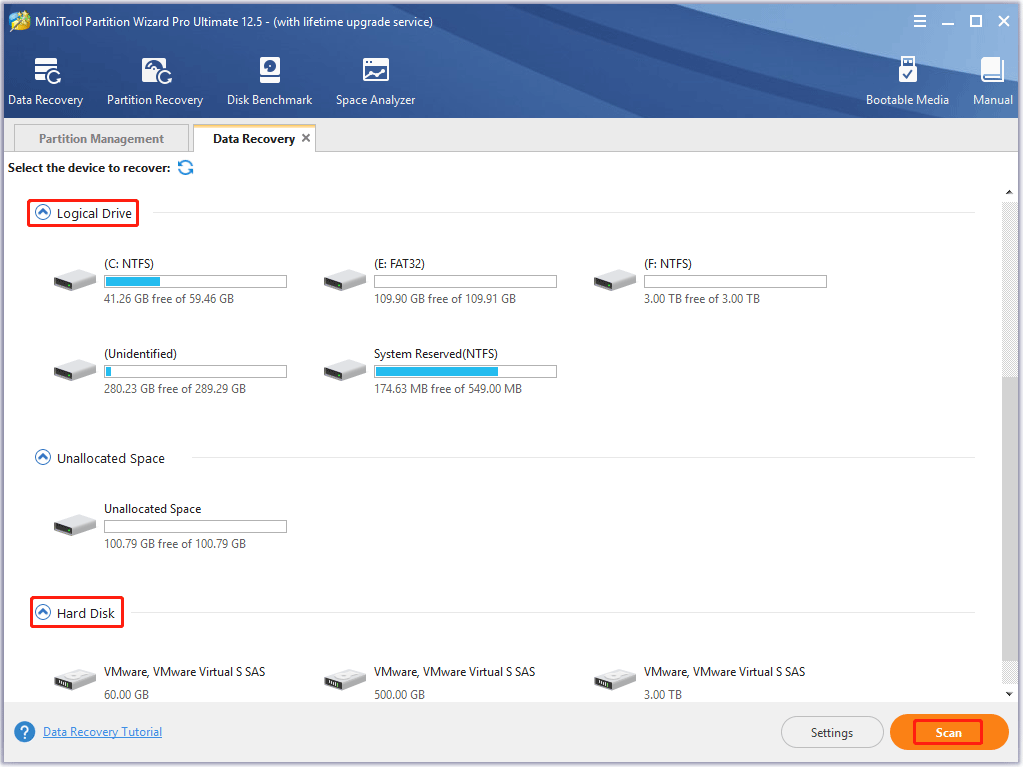Collapse the Unallocated Space section
This screenshot has height=768, width=1024.
pyautogui.click(x=42, y=457)
